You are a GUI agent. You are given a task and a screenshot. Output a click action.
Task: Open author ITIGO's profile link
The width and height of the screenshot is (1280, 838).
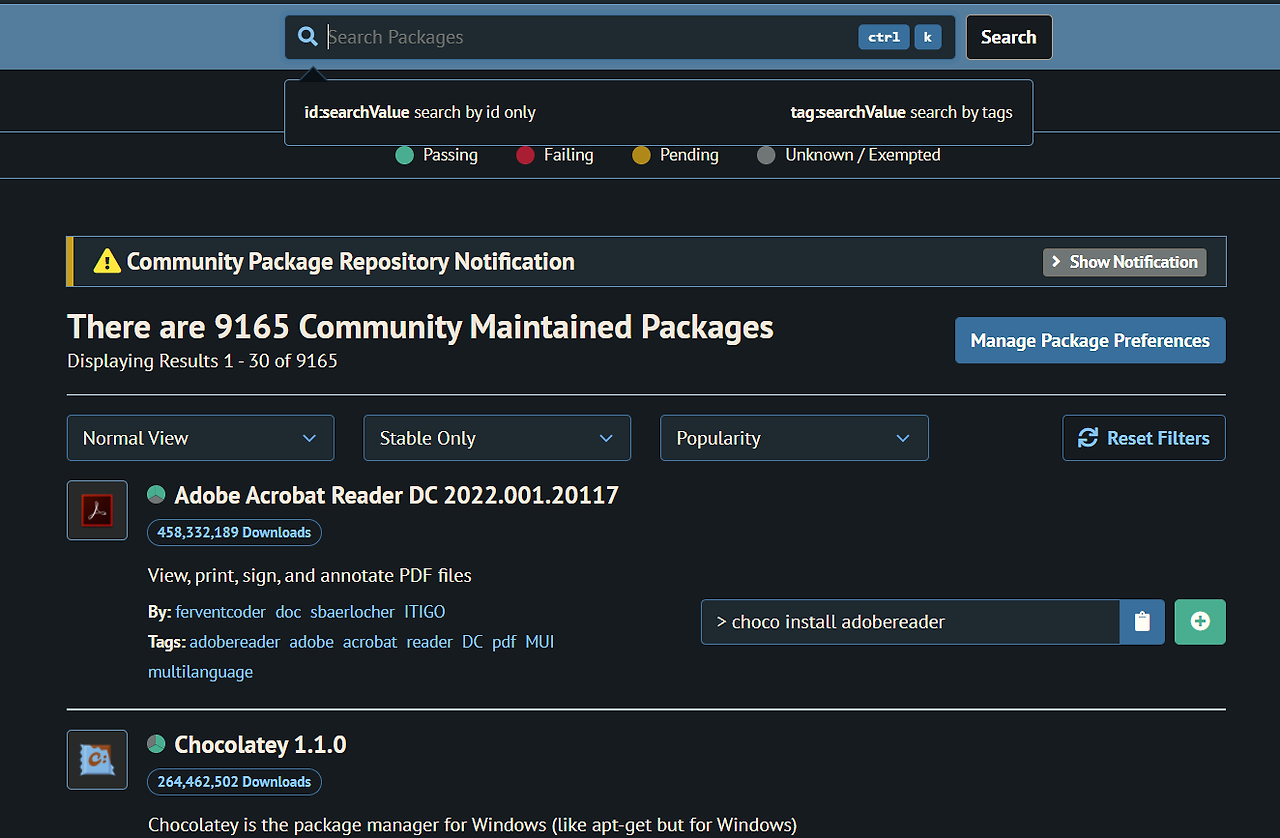pos(424,612)
